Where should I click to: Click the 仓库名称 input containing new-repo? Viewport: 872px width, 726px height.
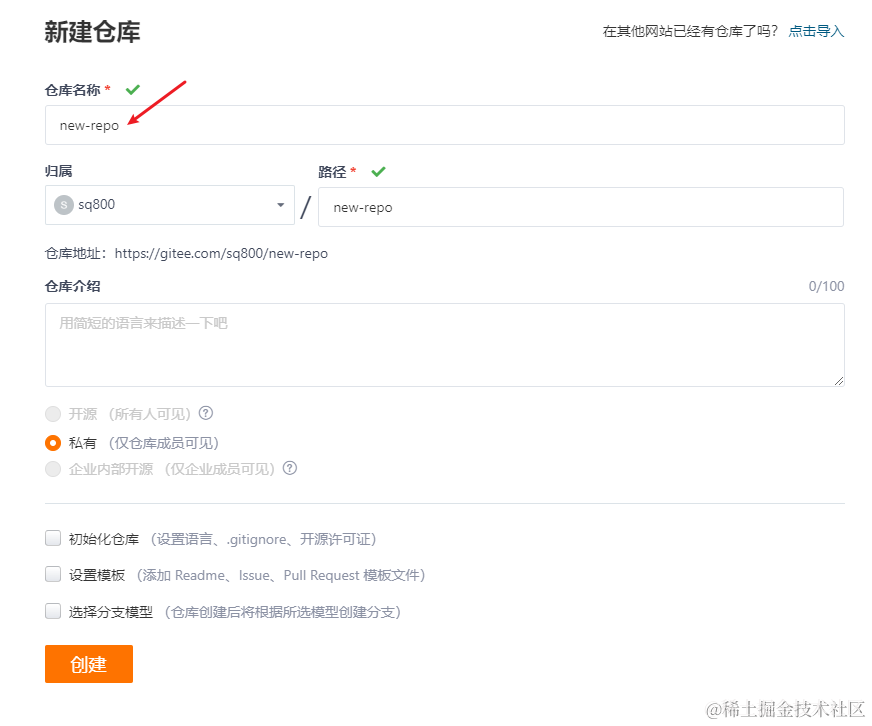tap(444, 125)
